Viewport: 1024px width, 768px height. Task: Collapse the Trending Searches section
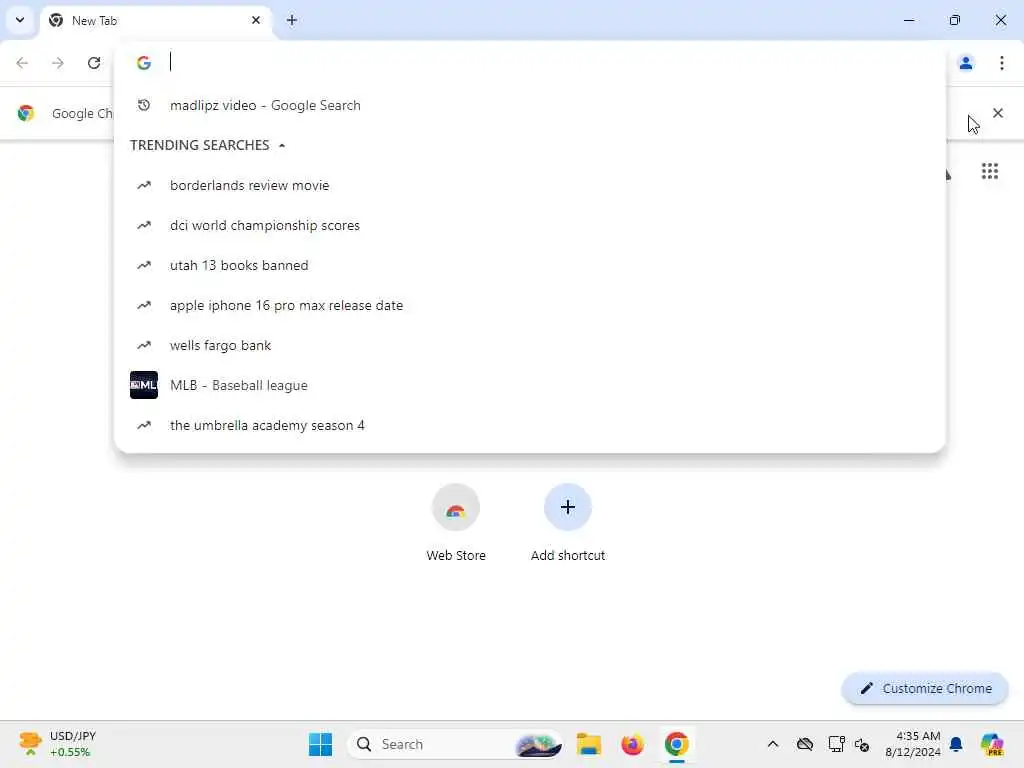(282, 145)
